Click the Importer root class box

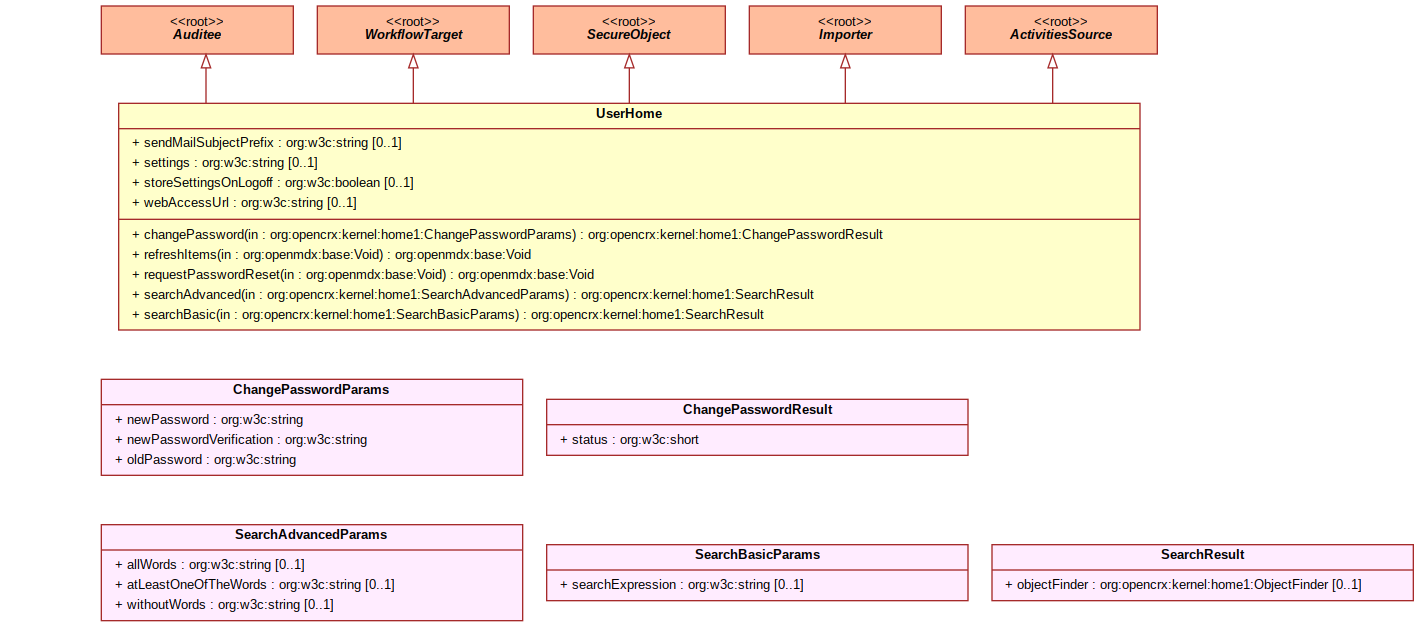[x=845, y=30]
